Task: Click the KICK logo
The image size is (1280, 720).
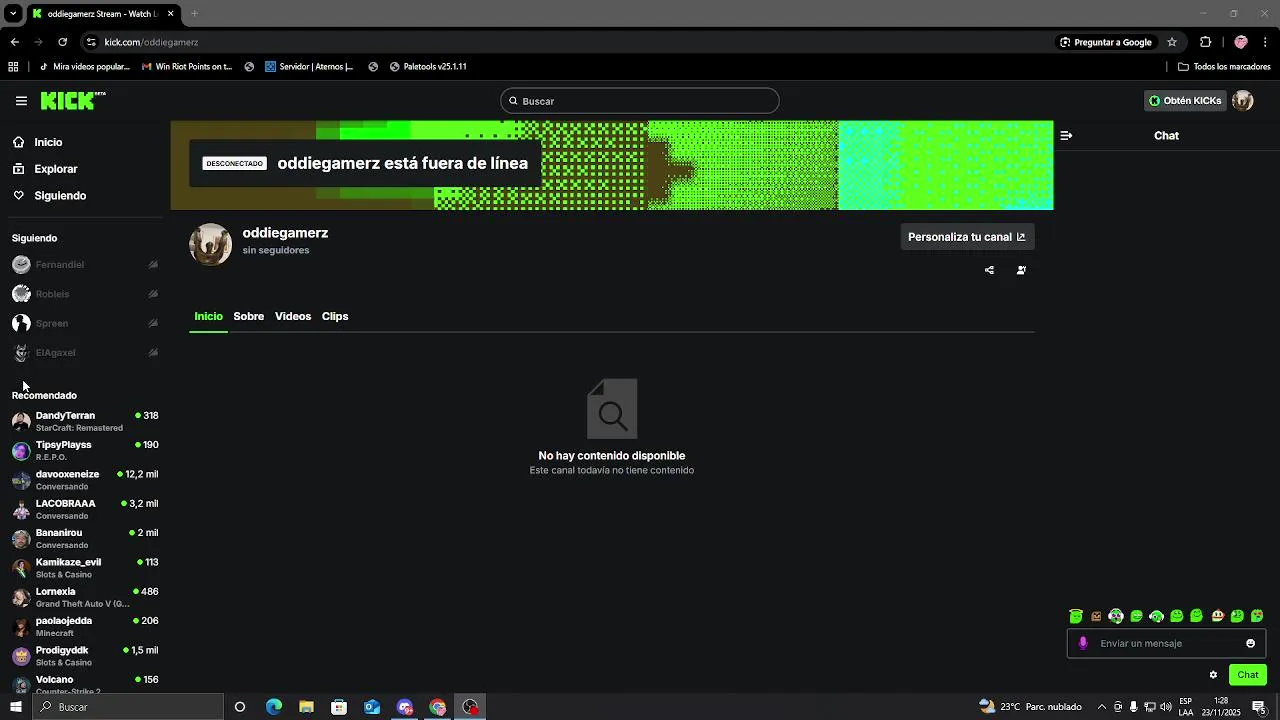Action: click(72, 101)
